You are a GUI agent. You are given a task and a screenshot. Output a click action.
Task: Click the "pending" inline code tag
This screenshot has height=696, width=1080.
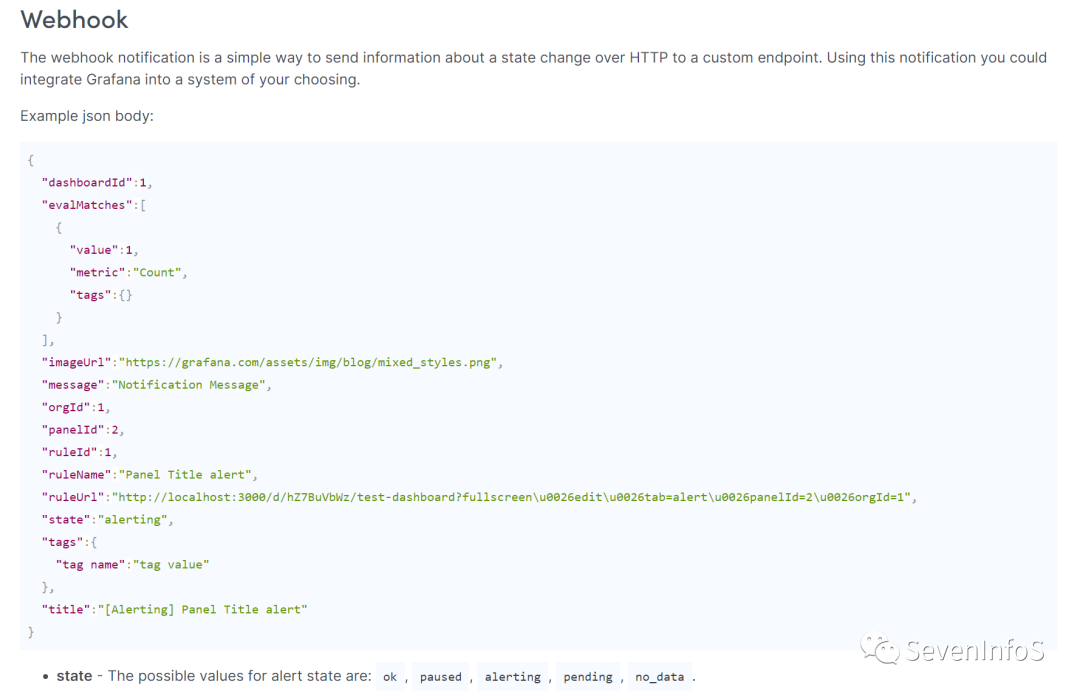(588, 677)
